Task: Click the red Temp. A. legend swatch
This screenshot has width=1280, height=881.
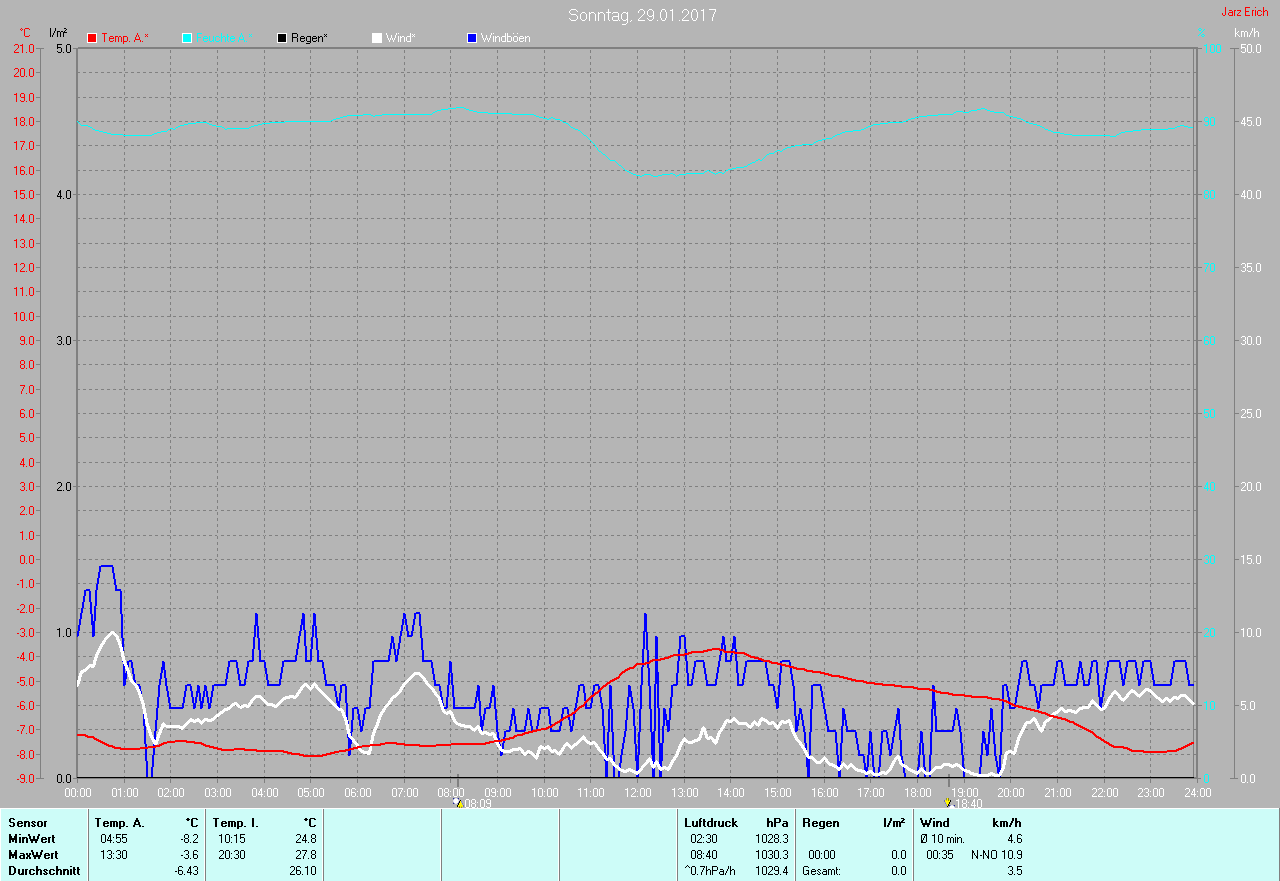Action: click(x=92, y=38)
